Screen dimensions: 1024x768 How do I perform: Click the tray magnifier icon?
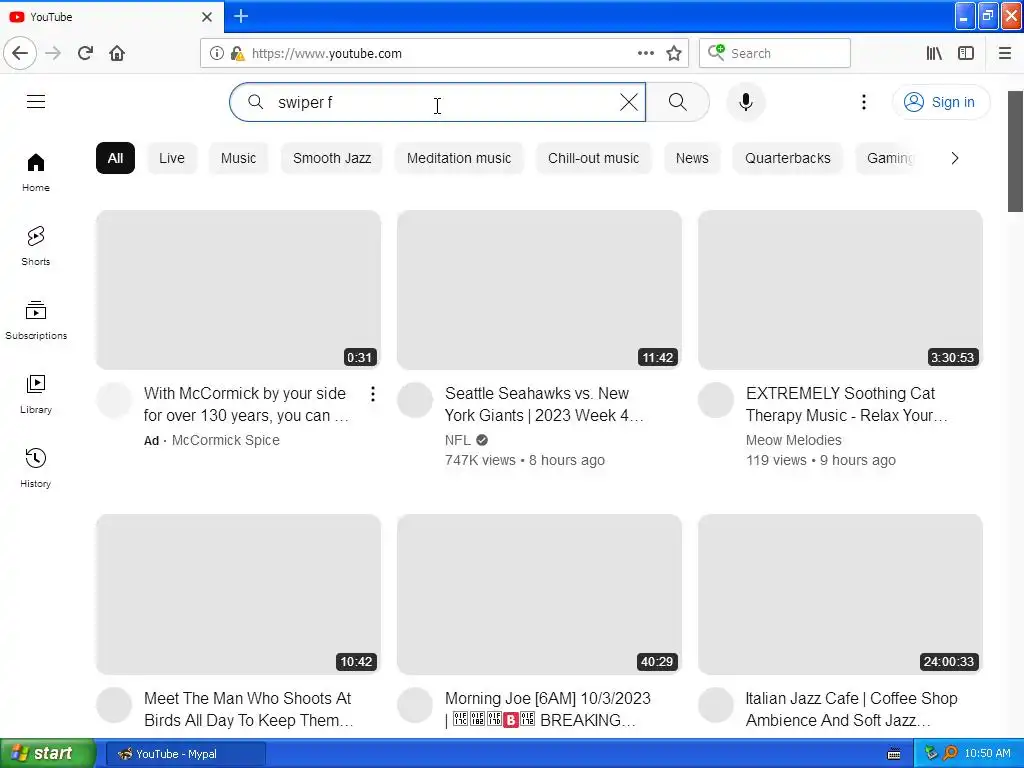950,754
